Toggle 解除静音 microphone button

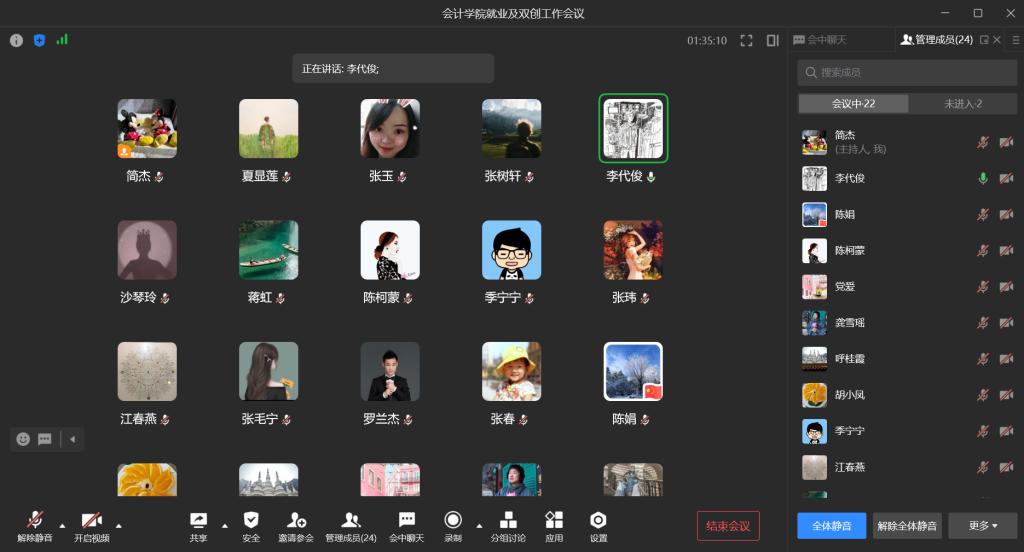point(35,521)
